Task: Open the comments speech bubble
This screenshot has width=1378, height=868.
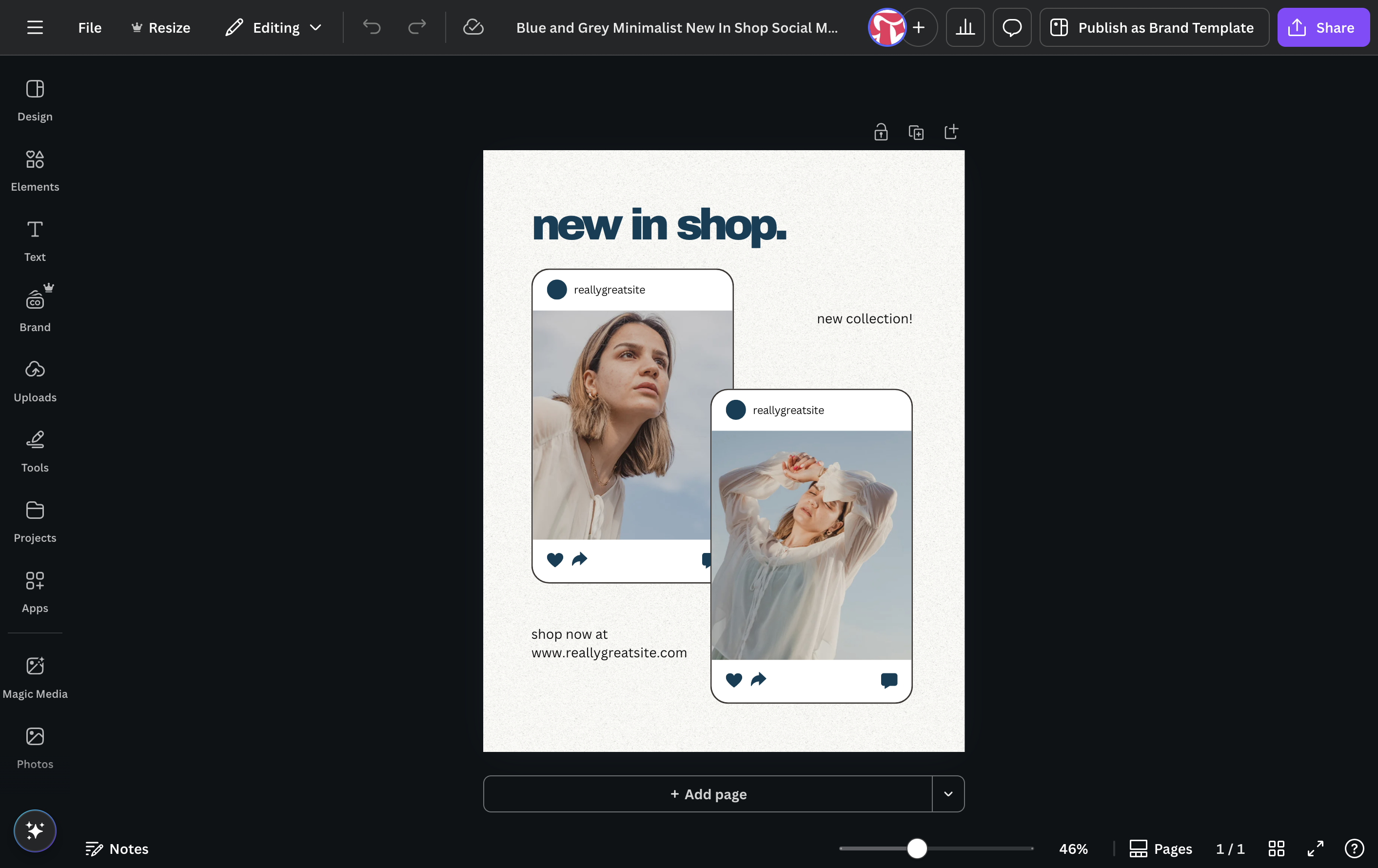Action: coord(1012,27)
